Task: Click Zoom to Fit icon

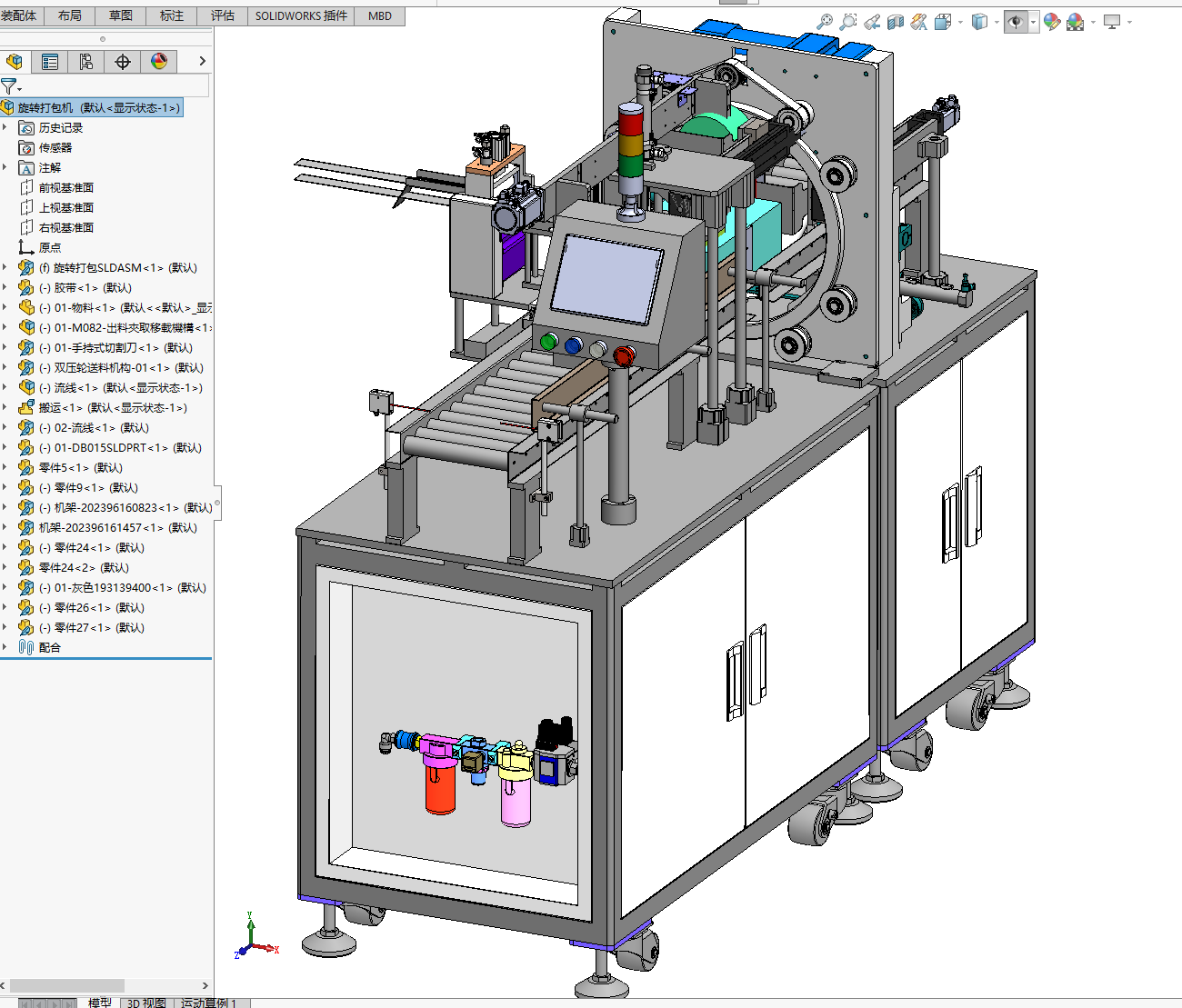Action: 825,21
